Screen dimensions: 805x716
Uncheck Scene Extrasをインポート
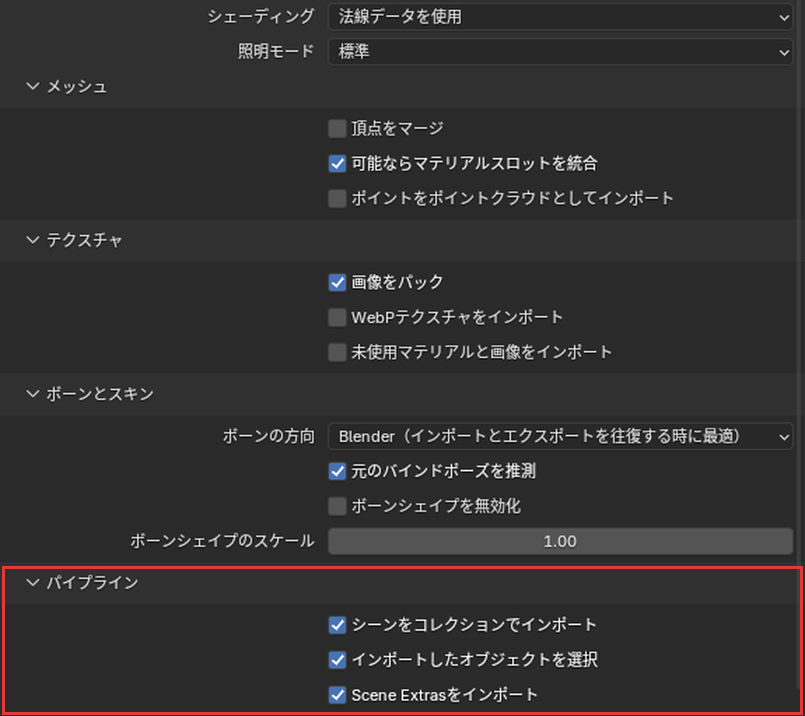tap(337, 695)
